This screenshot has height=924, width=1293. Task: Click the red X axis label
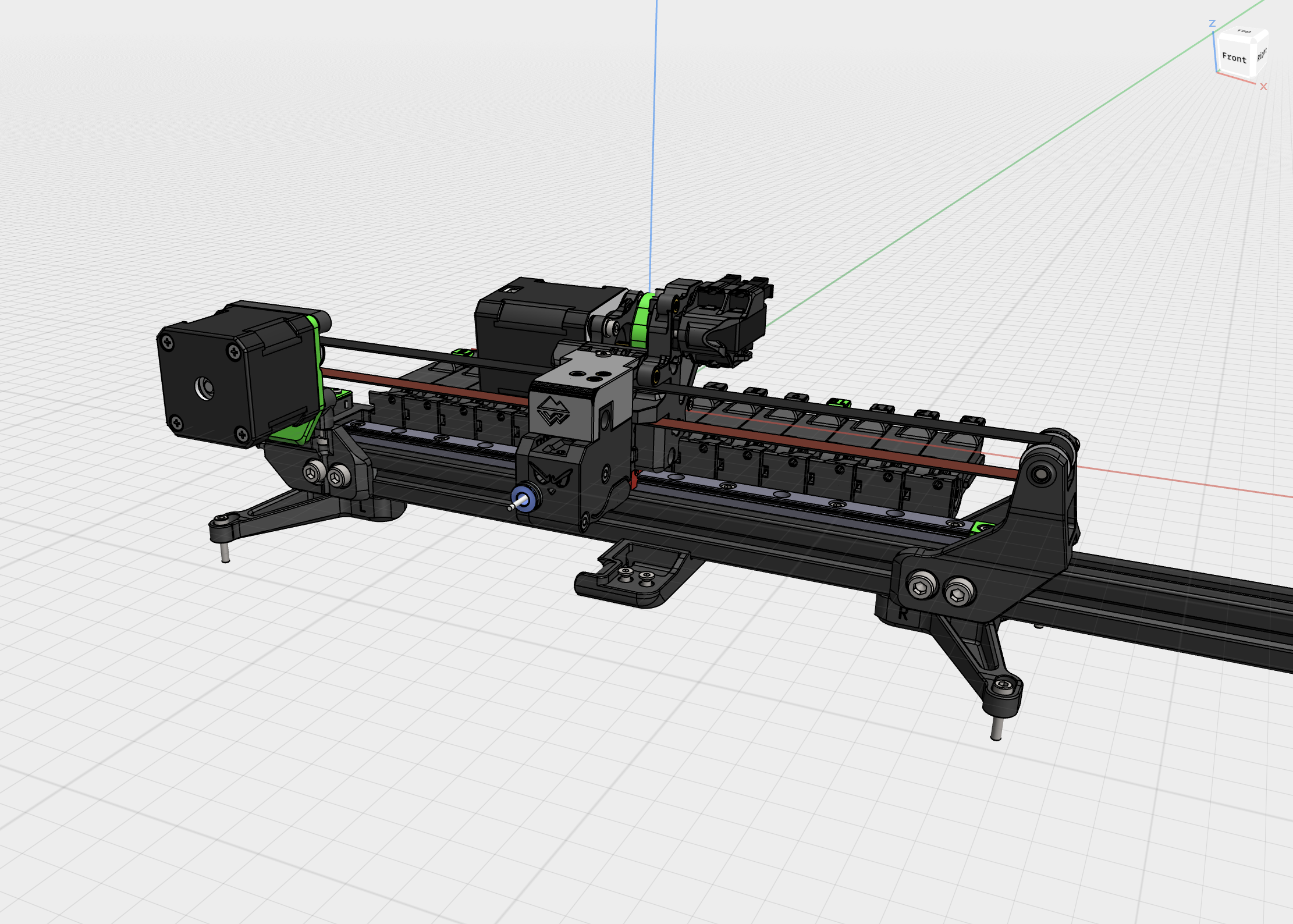(x=1263, y=87)
